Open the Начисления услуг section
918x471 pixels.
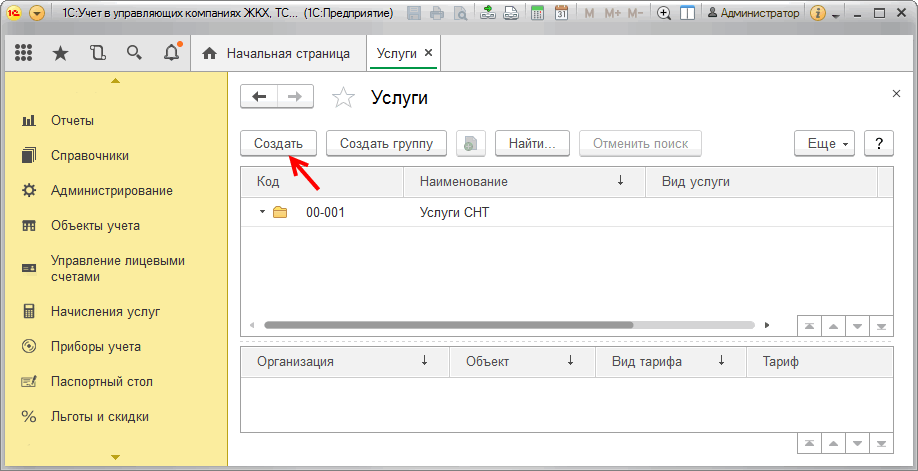click(105, 312)
